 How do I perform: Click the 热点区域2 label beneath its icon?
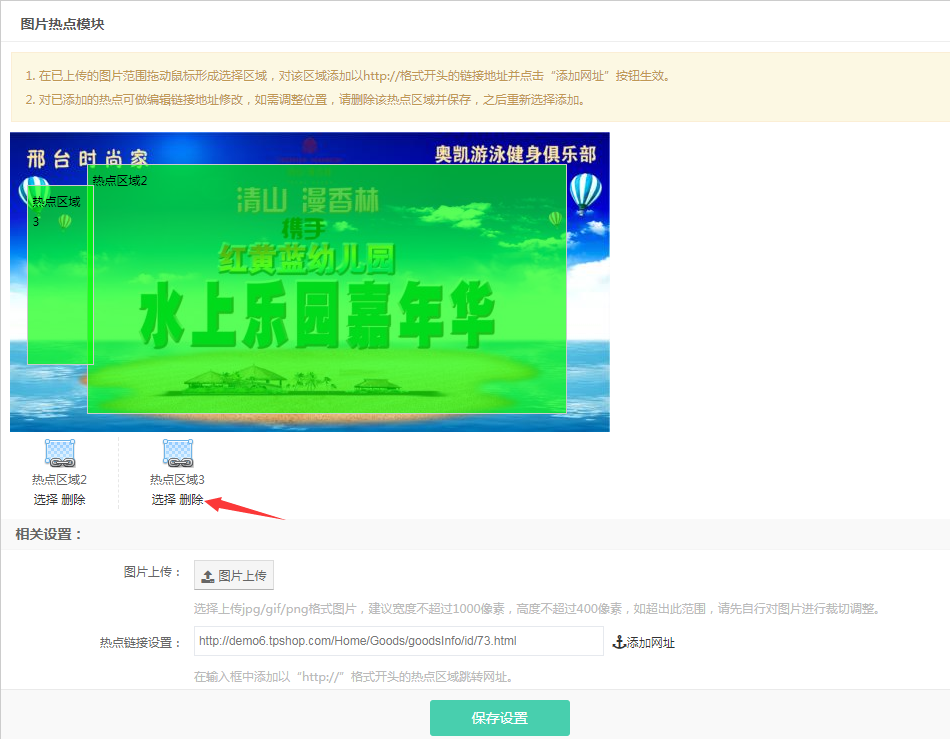point(59,480)
